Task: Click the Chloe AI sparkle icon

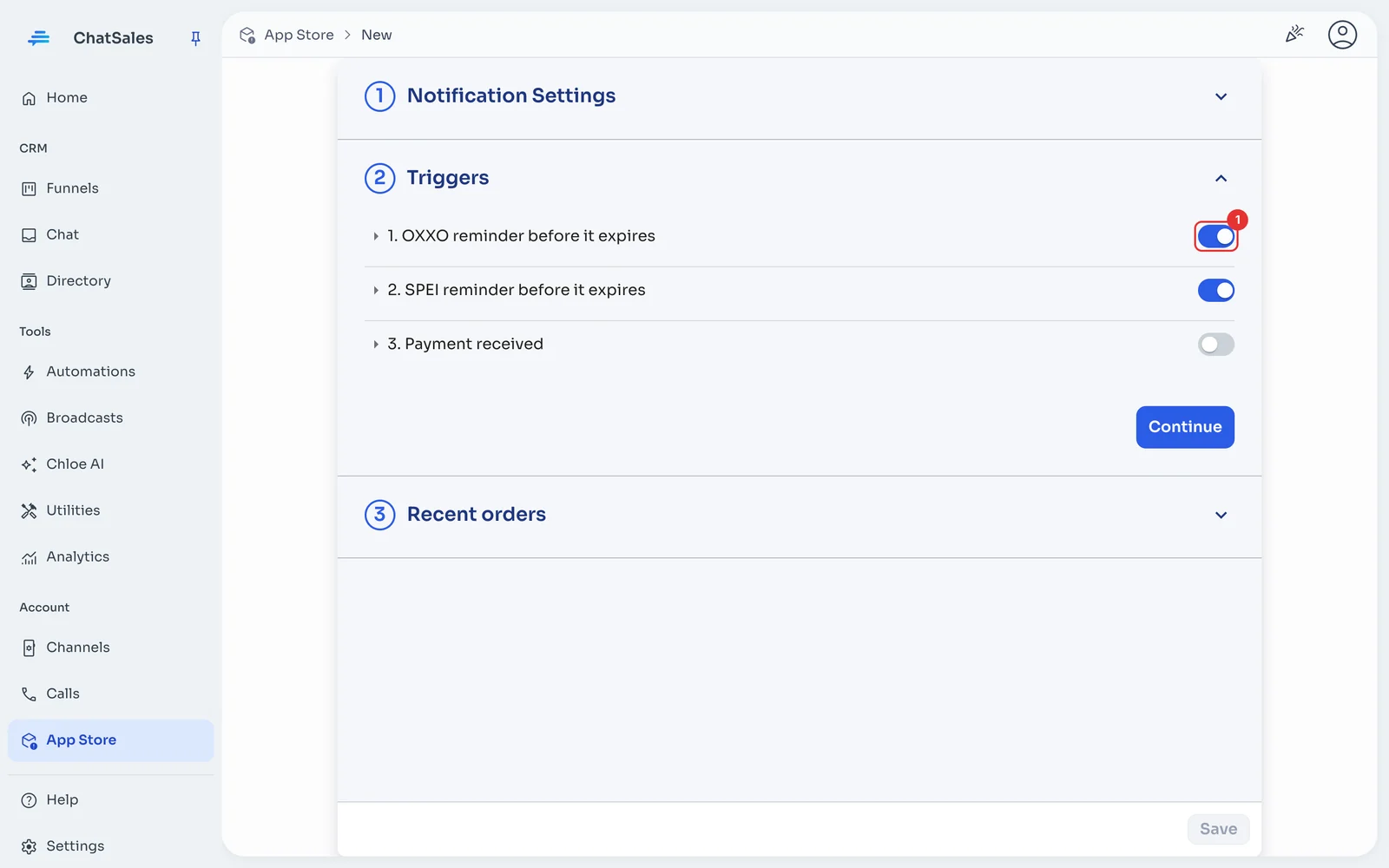Action: click(29, 464)
